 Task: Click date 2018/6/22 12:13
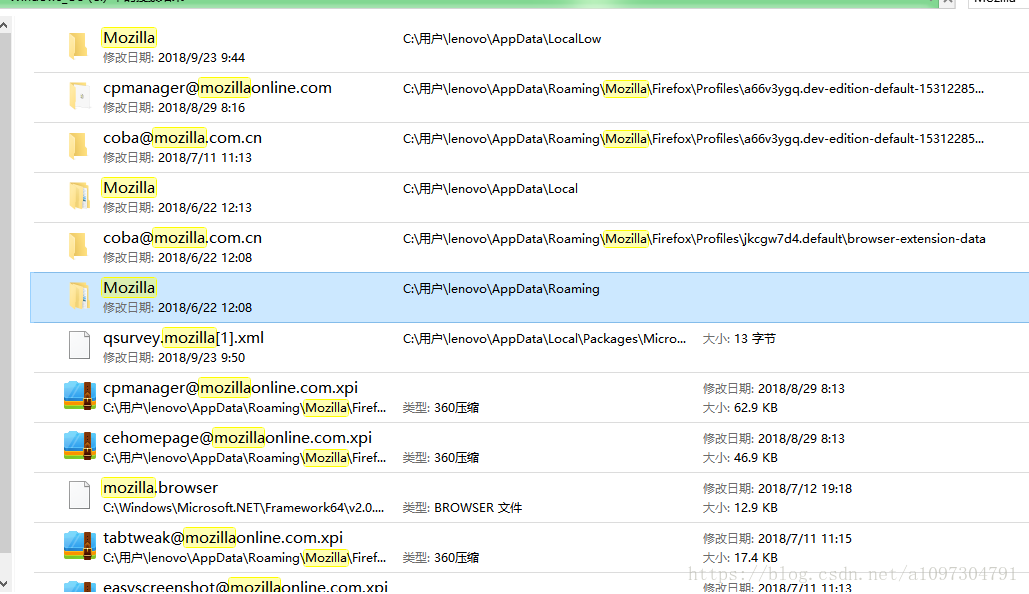click(205, 207)
